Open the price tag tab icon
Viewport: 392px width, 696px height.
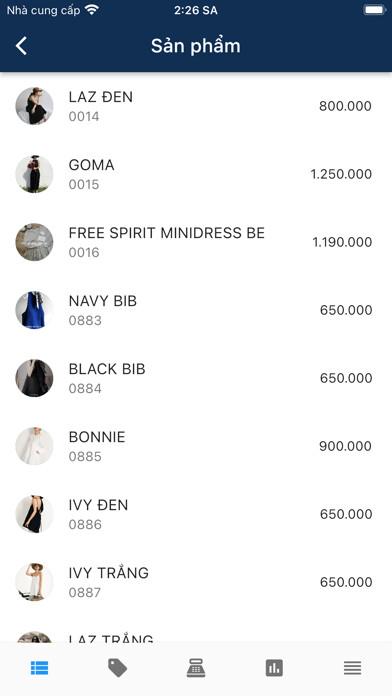point(118,668)
